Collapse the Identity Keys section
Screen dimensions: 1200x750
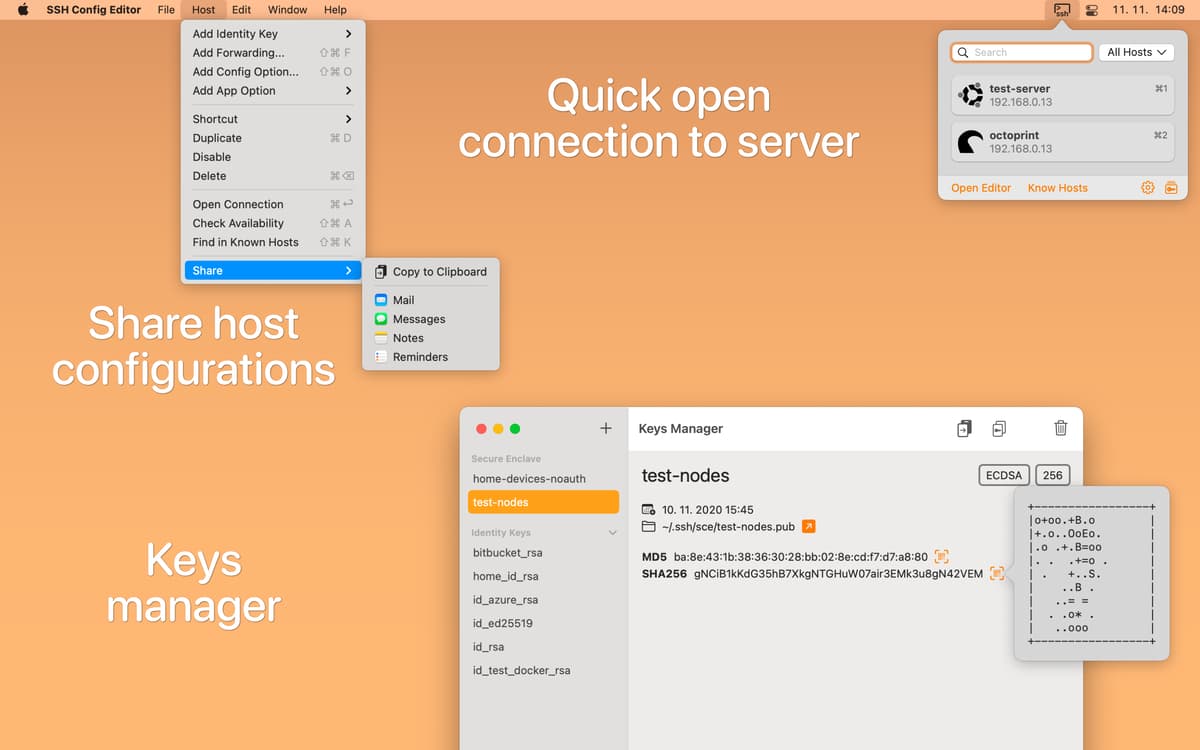tap(612, 533)
